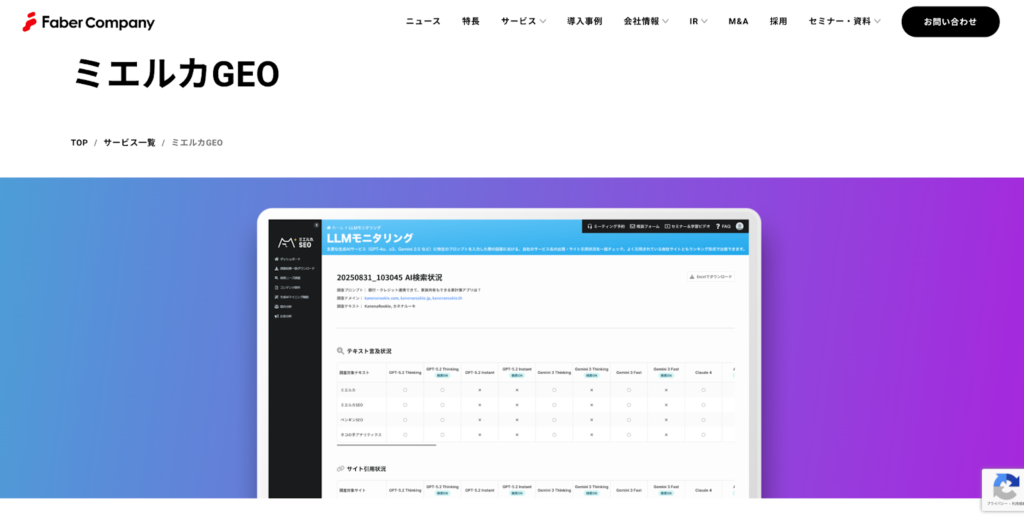Image resolution: width=1024 pixels, height=516 pixels.
Task: Click the chain link icon beside サイト引用状況
Action: 340,468
